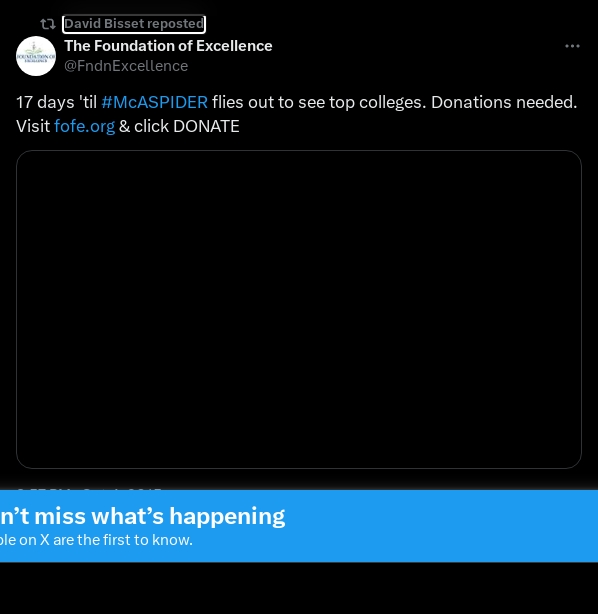Visit the @FndnExcellence handle link
598x614 pixels.
126,66
